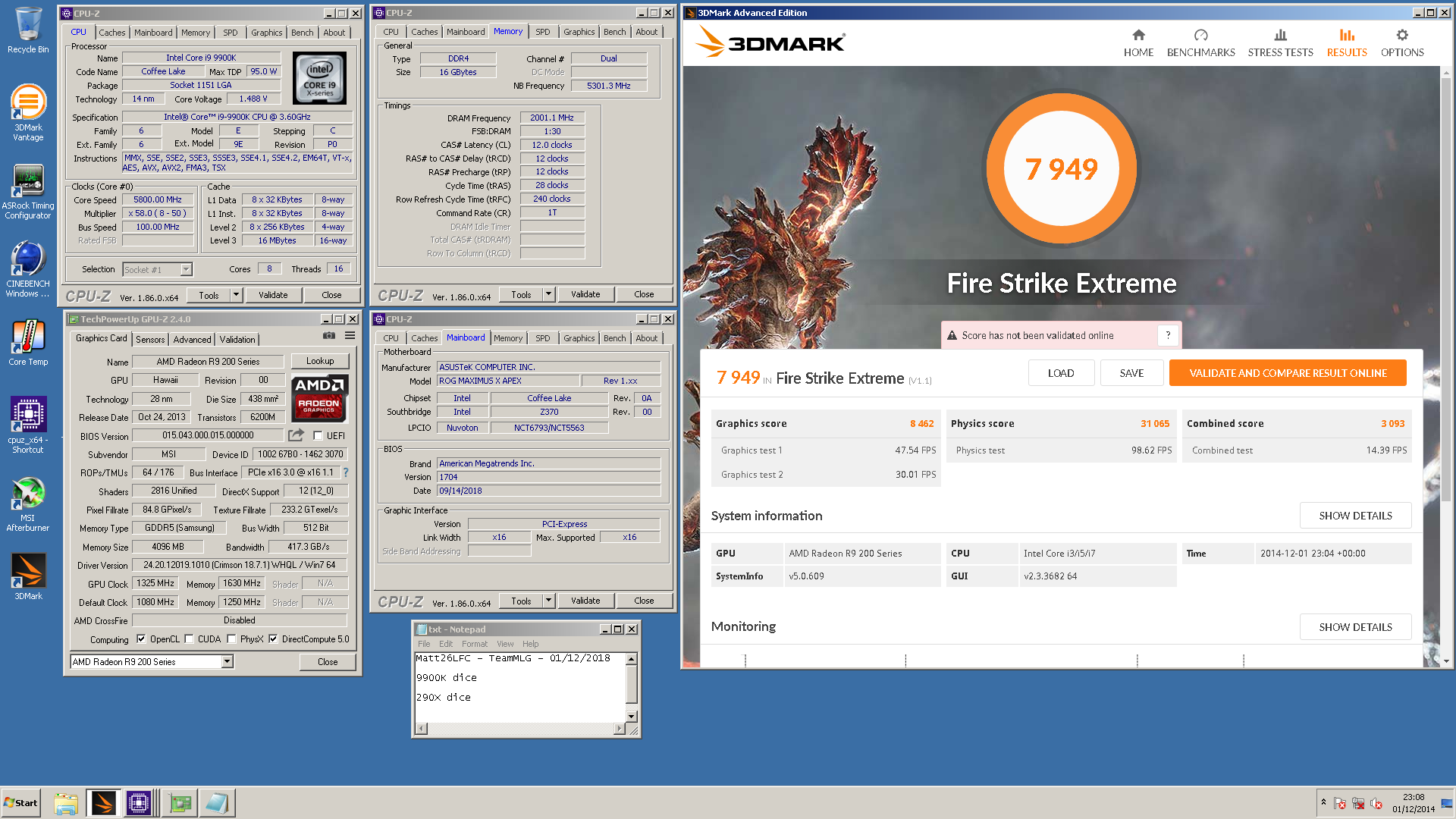Click LOAD button in 3DMark
1456x819 pixels.
pos(1061,373)
